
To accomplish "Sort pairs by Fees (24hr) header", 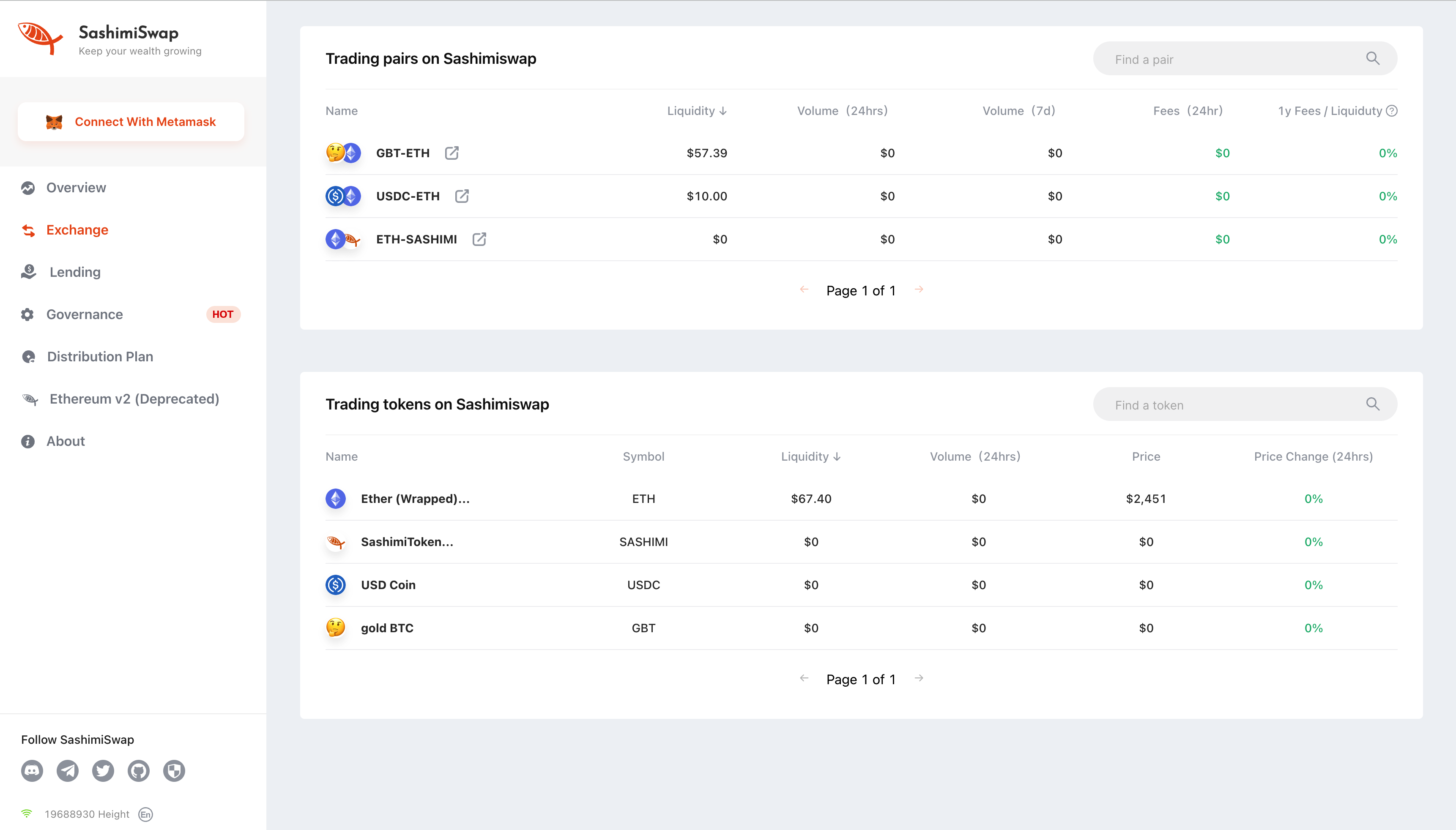I will [x=1188, y=111].
